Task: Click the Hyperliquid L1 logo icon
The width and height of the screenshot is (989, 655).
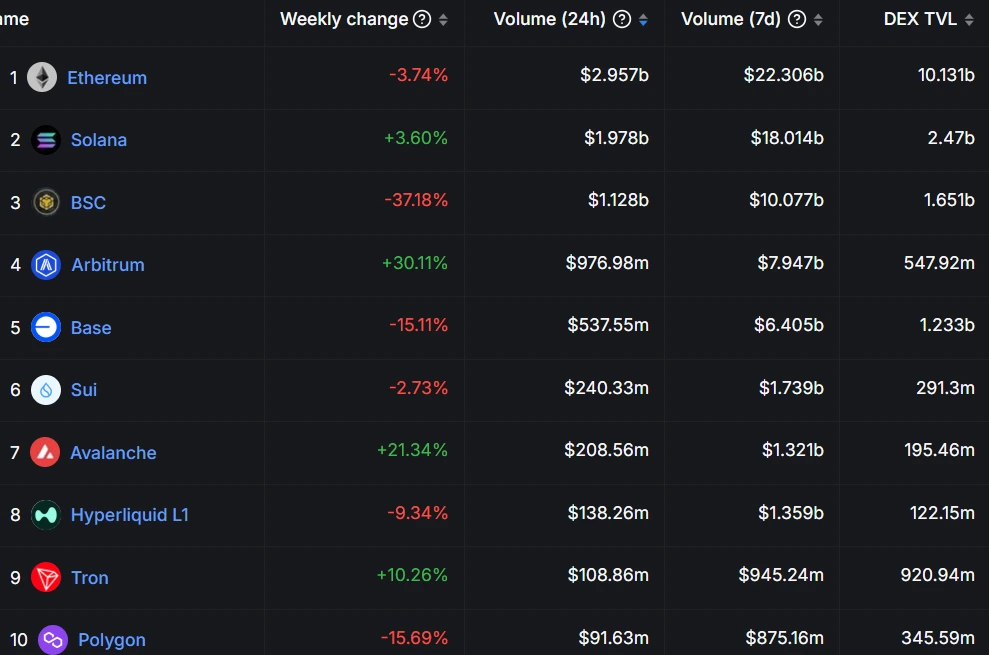Action: click(46, 515)
